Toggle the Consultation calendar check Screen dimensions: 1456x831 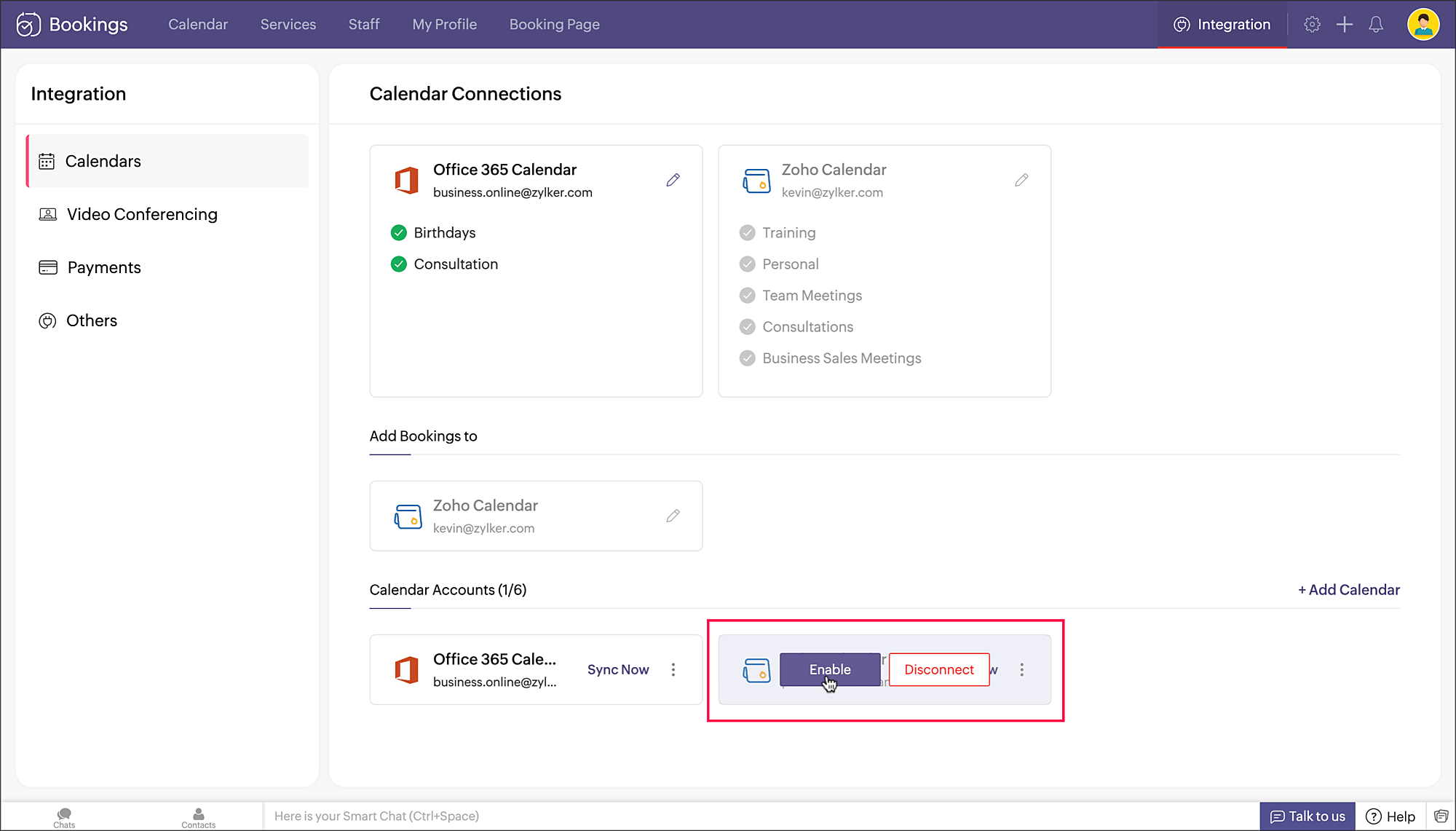click(398, 264)
